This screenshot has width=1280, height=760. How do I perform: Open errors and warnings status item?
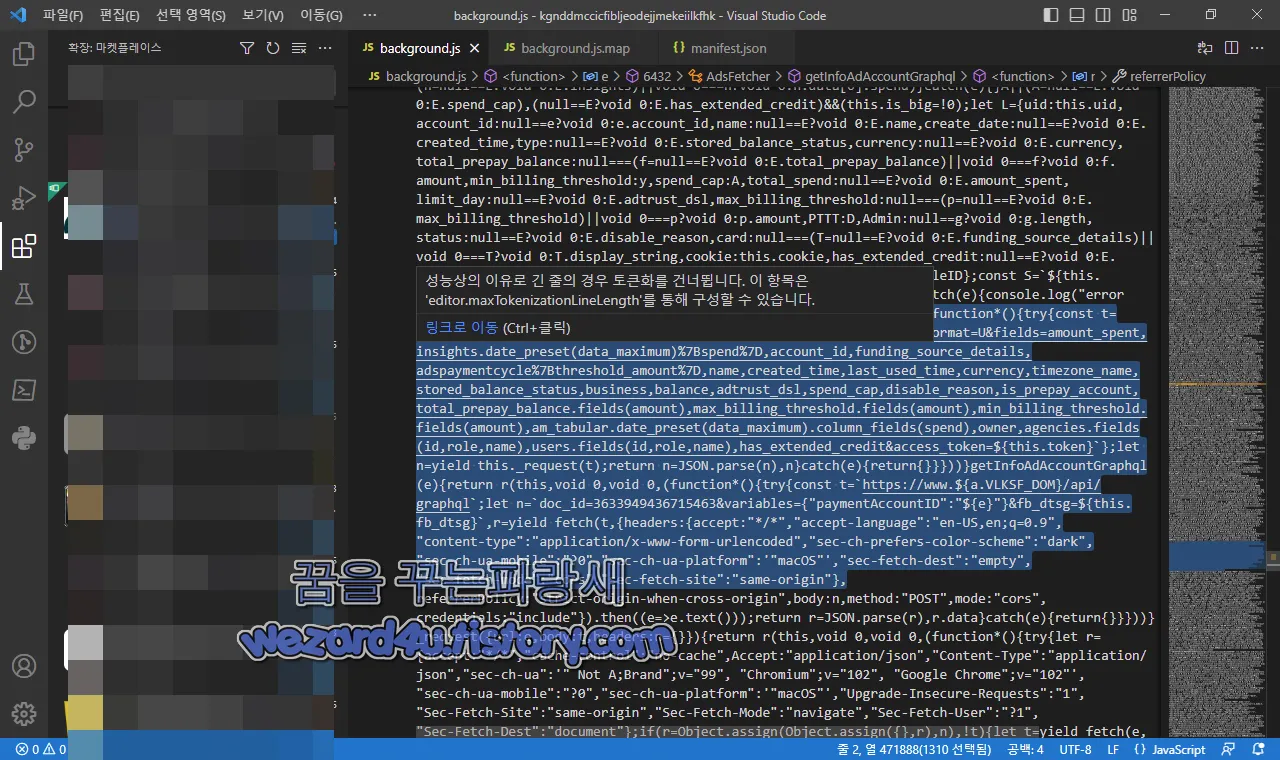(x=41, y=749)
